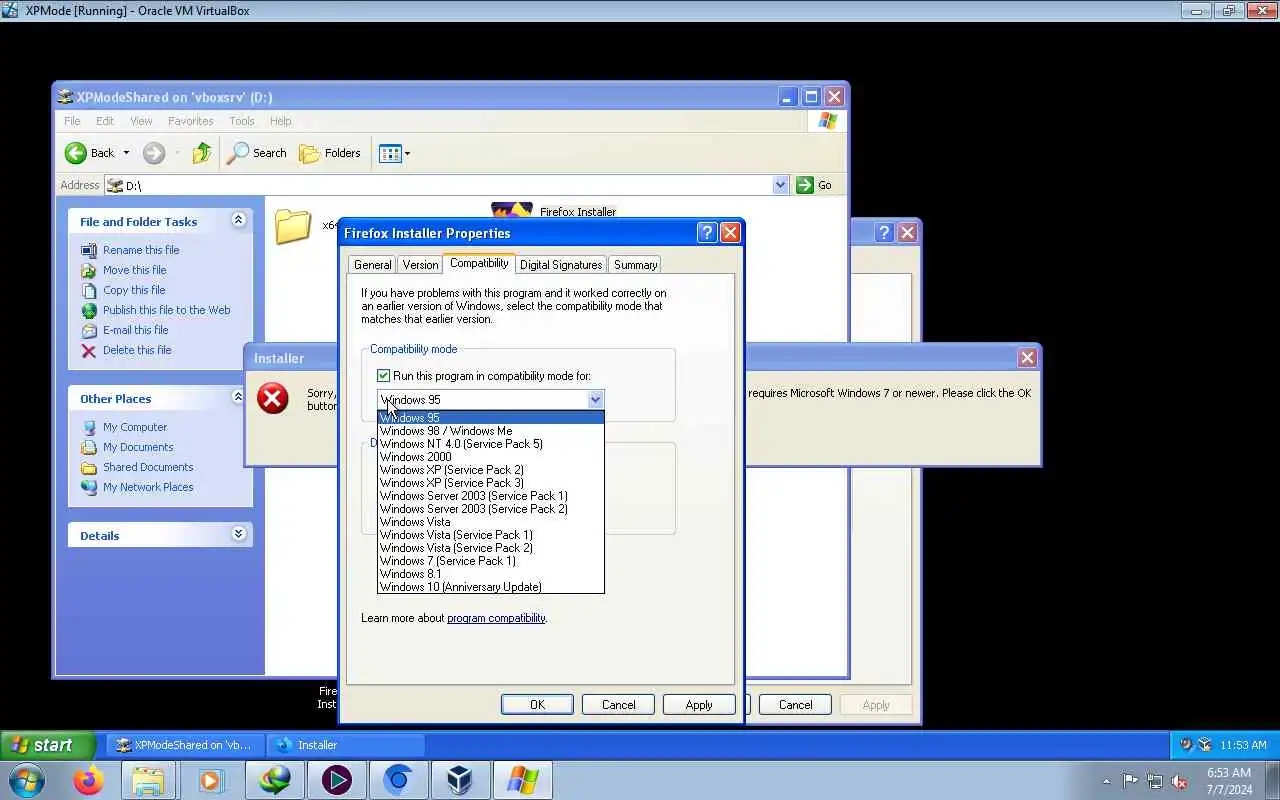Click Cancel in Firefox Installer Properties
Image resolution: width=1280 pixels, height=800 pixels.
pos(618,705)
